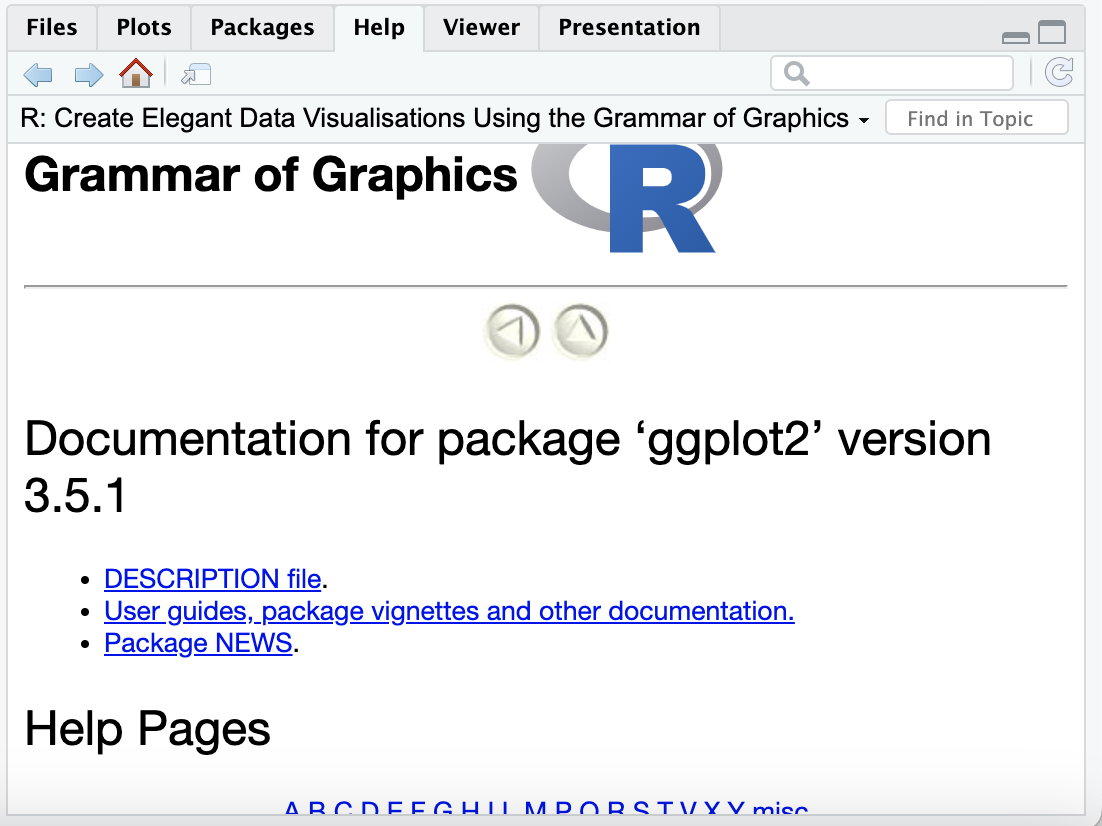Minimize the Help pane

point(1016,36)
